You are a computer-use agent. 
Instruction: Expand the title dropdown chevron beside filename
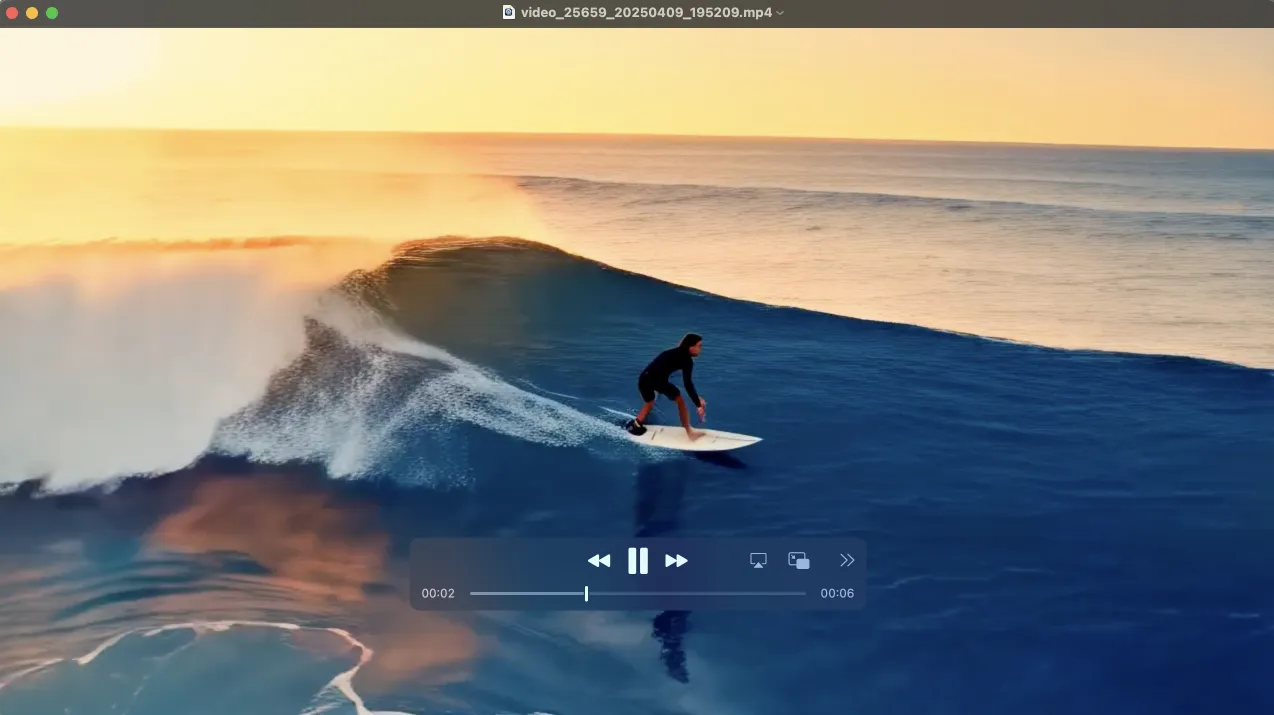point(780,13)
